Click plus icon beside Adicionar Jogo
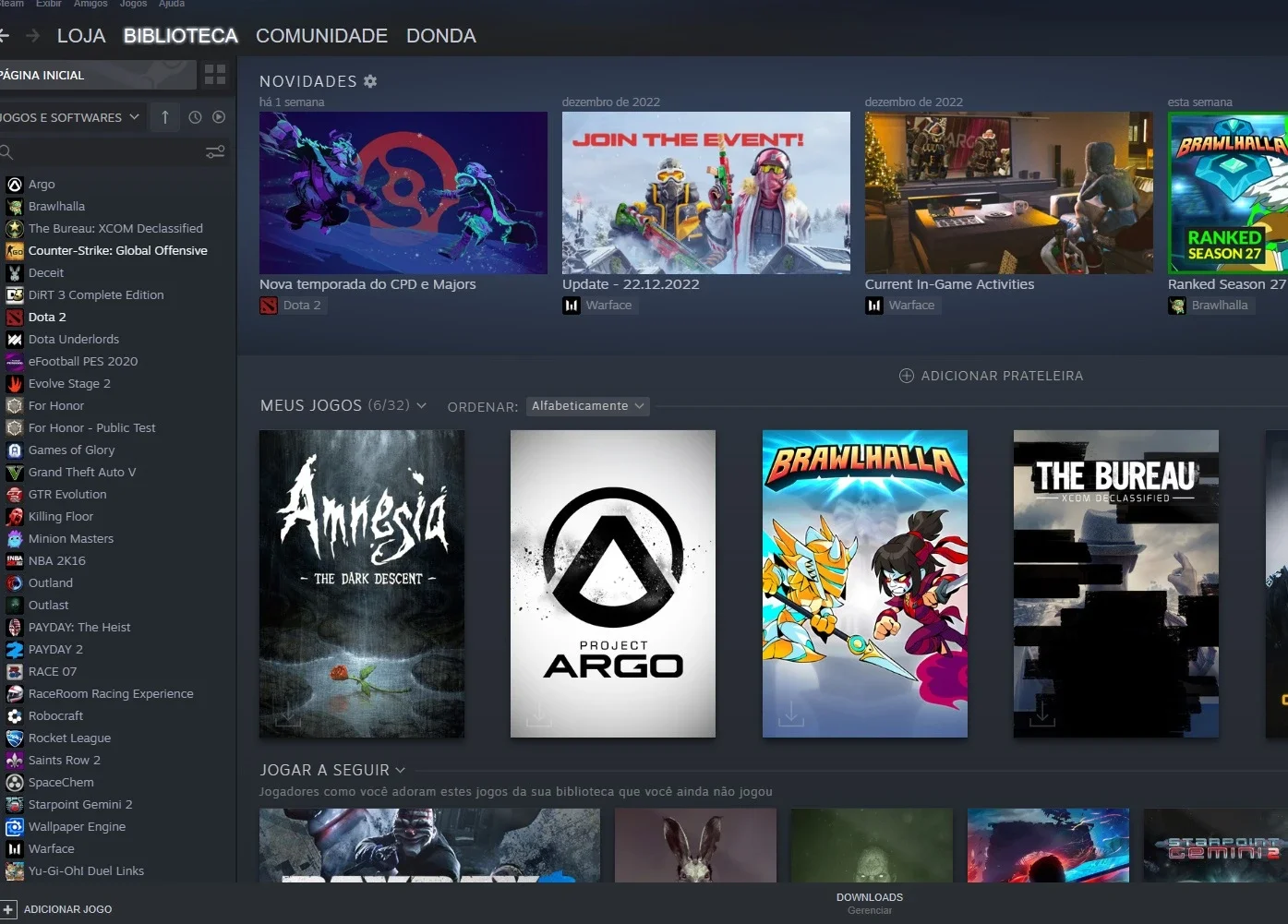This screenshot has width=1288, height=924. coord(8,909)
